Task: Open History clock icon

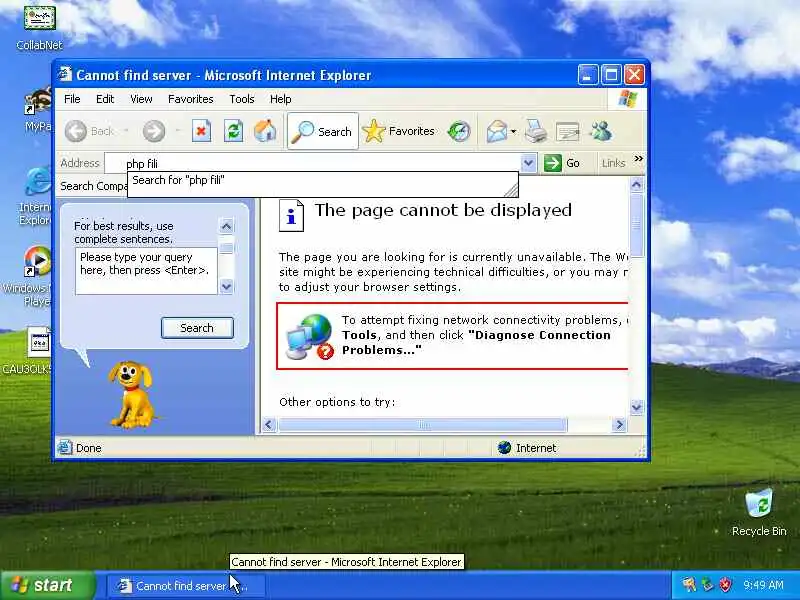Action: (x=458, y=131)
